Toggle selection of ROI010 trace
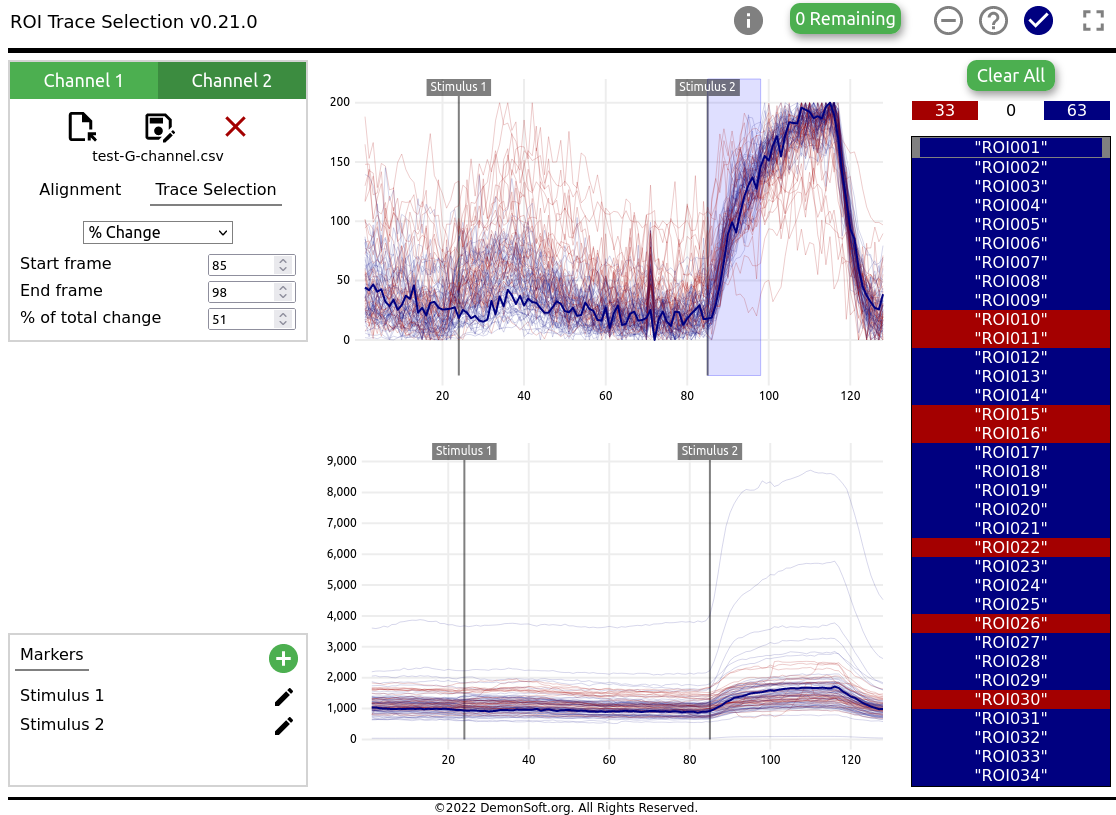This screenshot has width=1116, height=815. click(1011, 319)
